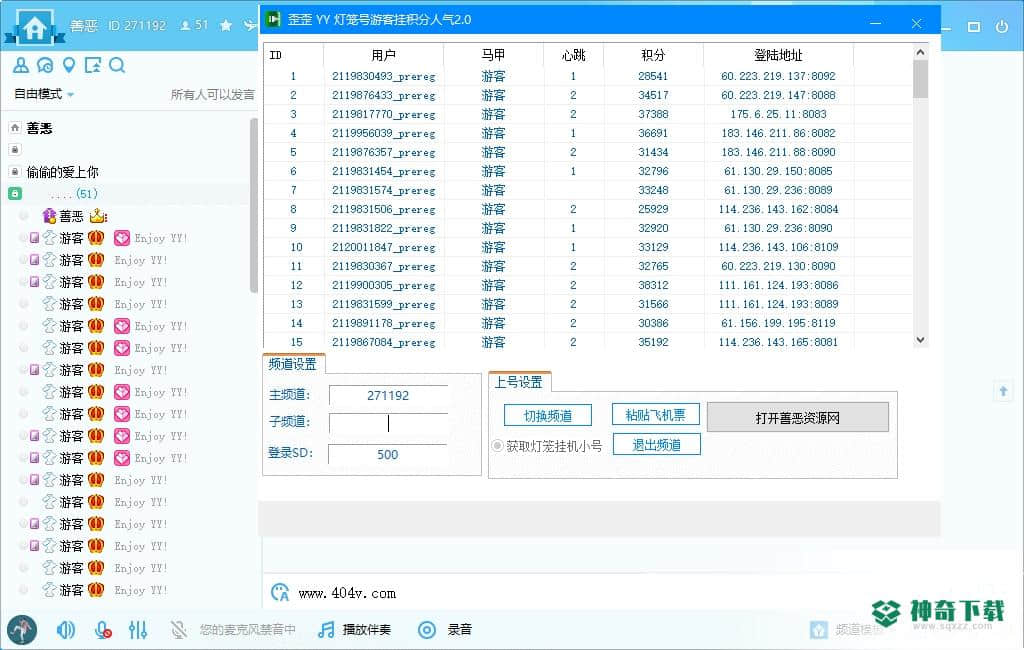Click the home icon beside 善恶 channel
This screenshot has height=650, width=1024.
[x=15, y=128]
